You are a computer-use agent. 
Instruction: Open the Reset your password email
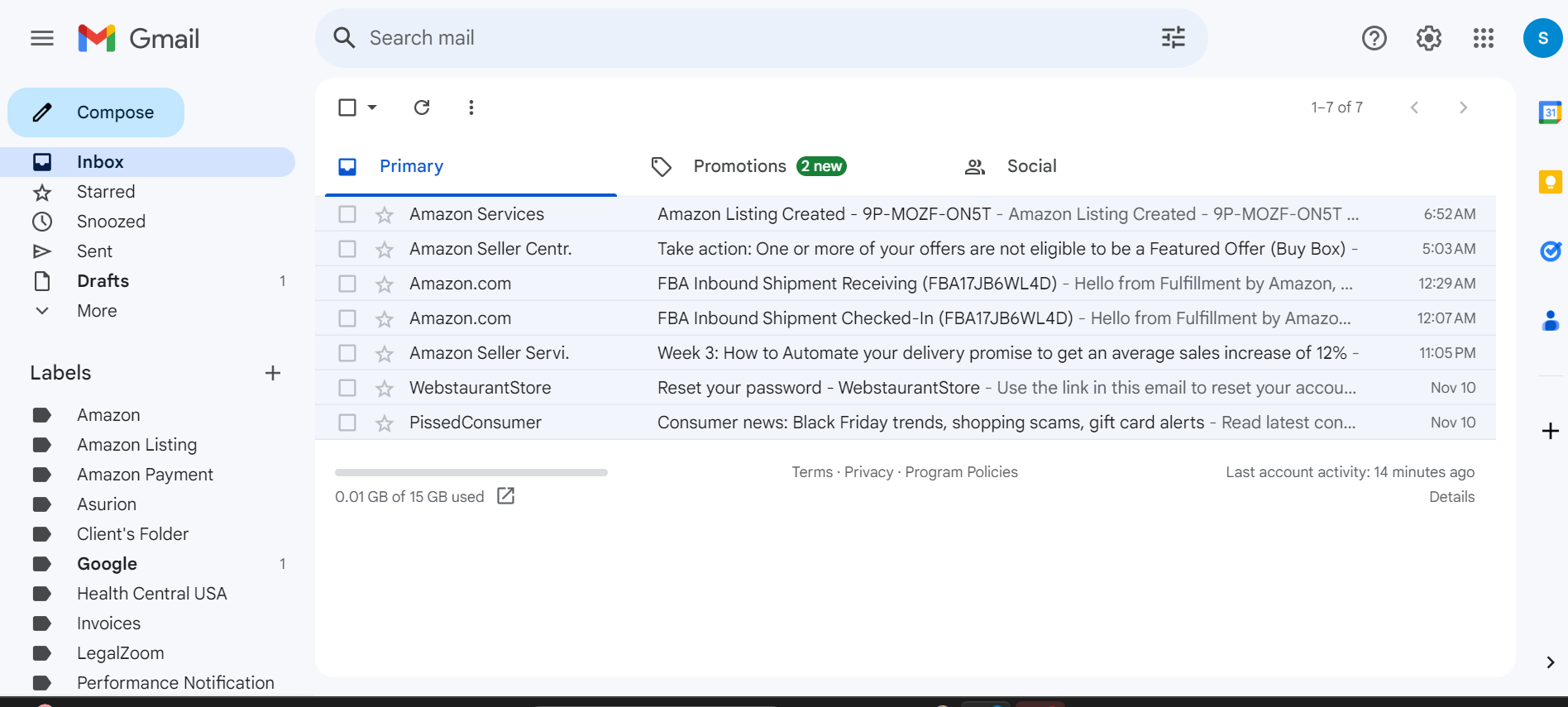coord(906,388)
